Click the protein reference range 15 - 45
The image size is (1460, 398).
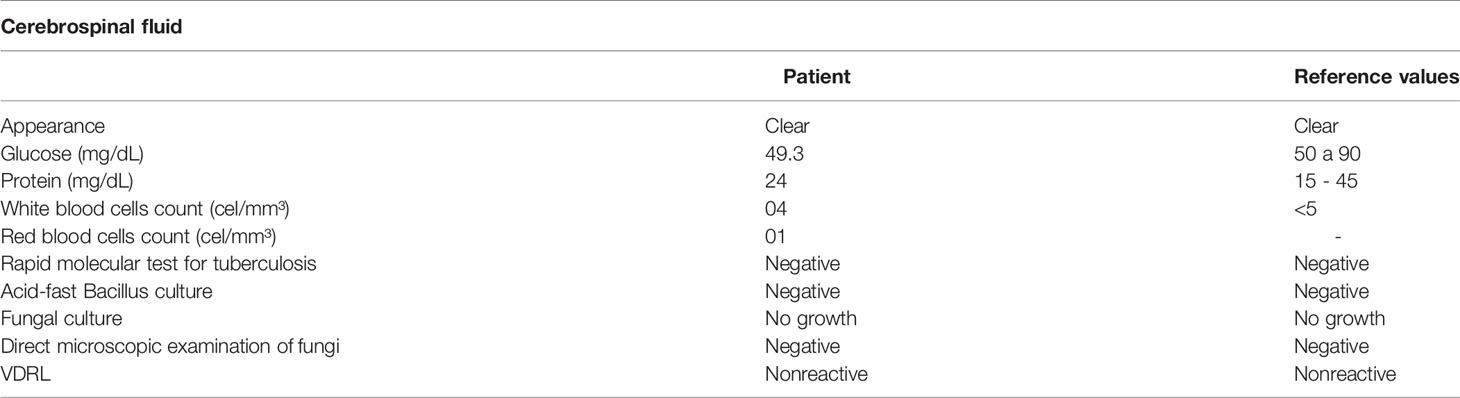click(1322, 182)
